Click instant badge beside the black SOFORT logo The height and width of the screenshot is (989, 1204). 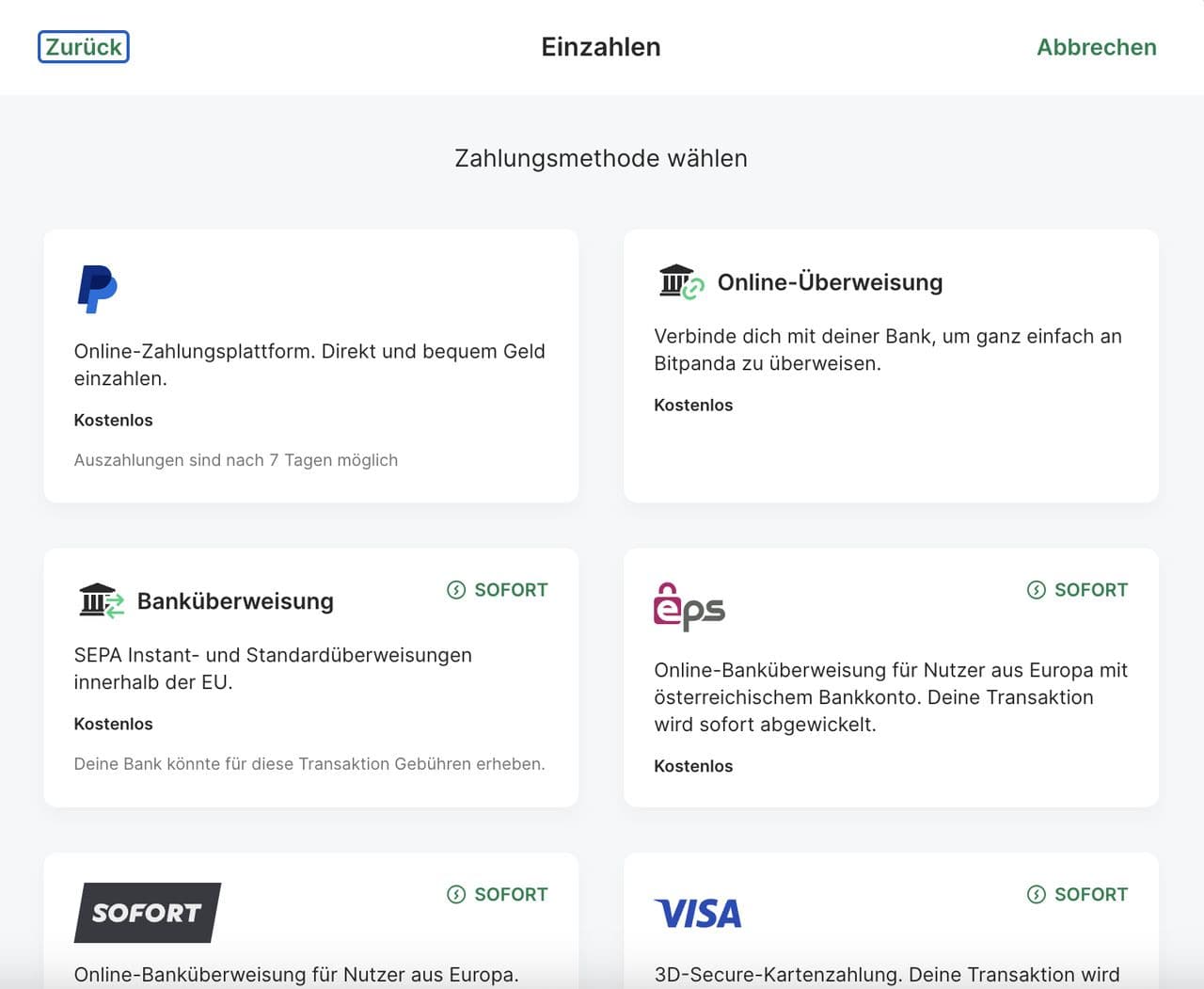click(x=498, y=895)
